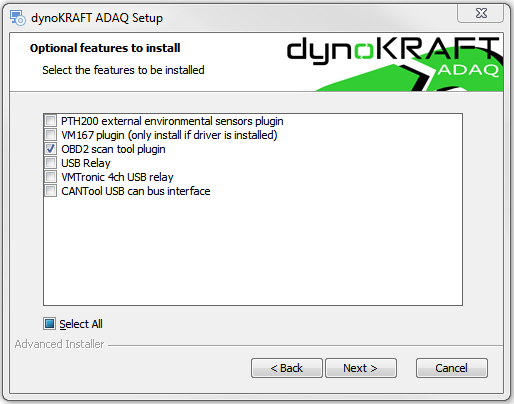The height and width of the screenshot is (404, 514).
Task: Tick VMTronic 4ch USB relay checkbox
Action: [51, 177]
